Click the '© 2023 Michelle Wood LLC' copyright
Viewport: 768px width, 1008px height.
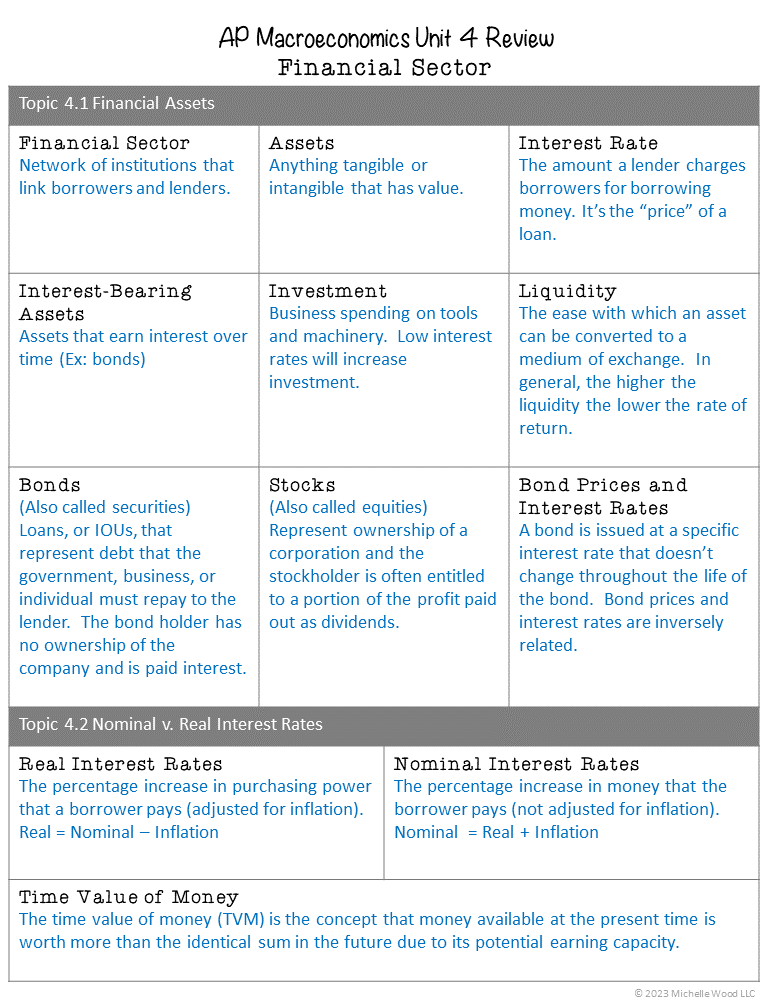tap(695, 994)
